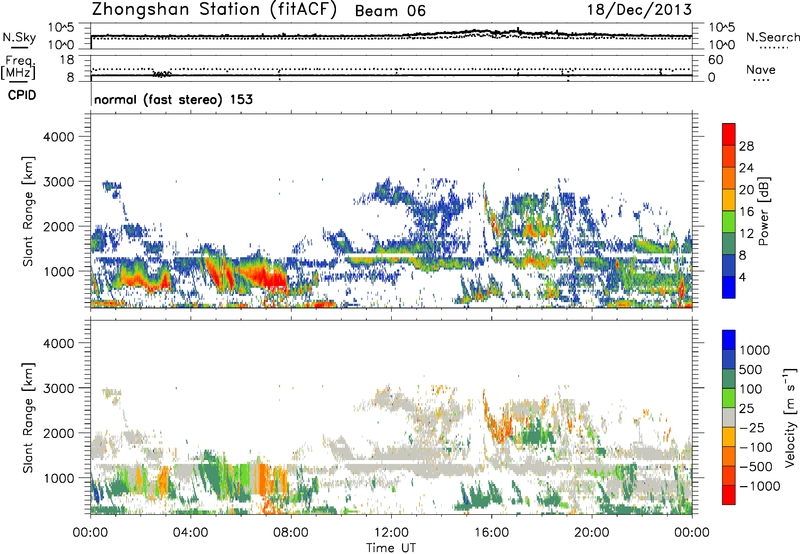Click the "20:00" time tick label
The width and height of the screenshot is (800, 554).
(x=591, y=533)
